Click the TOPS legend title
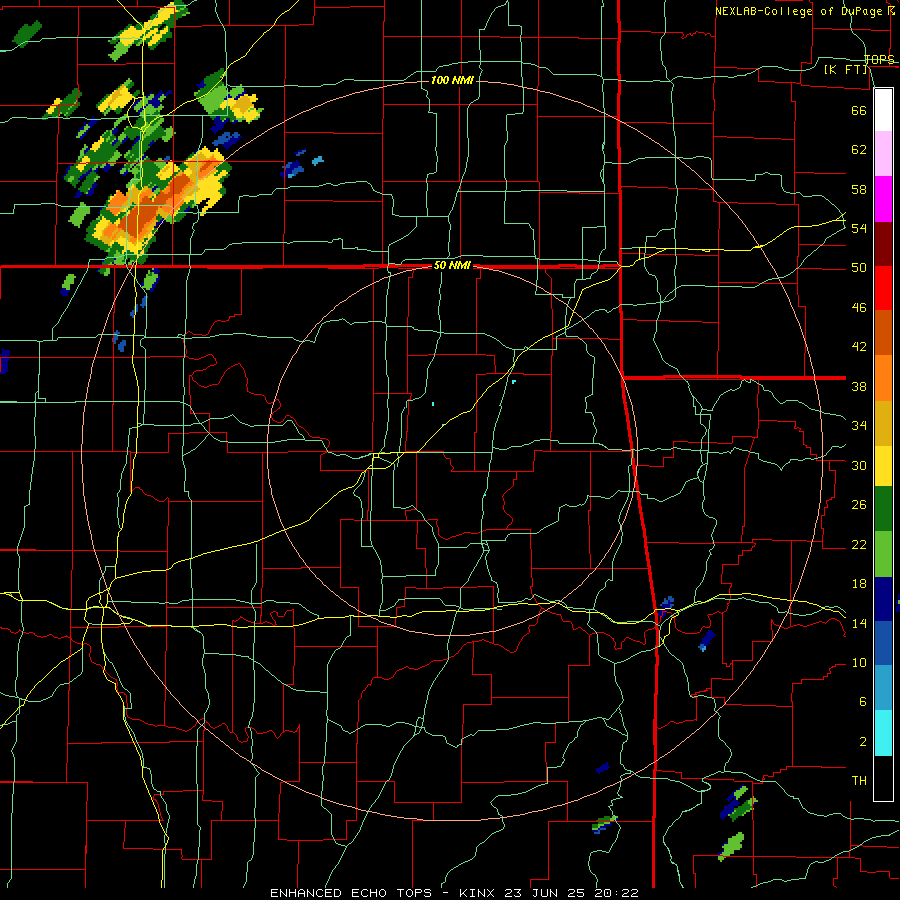This screenshot has height=900, width=900. [x=879, y=60]
